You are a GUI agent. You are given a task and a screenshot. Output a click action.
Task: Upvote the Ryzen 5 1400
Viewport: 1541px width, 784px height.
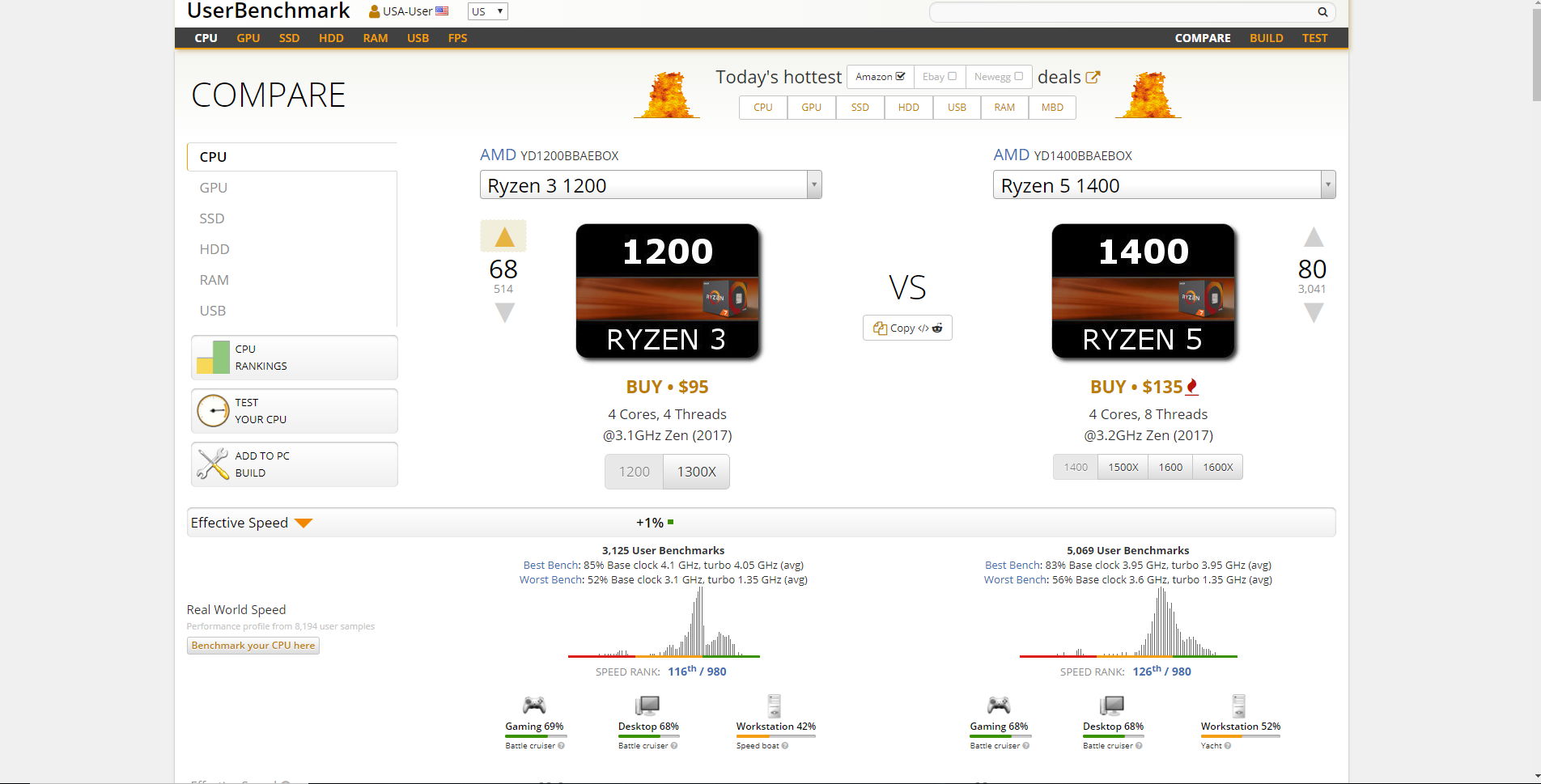point(1314,237)
